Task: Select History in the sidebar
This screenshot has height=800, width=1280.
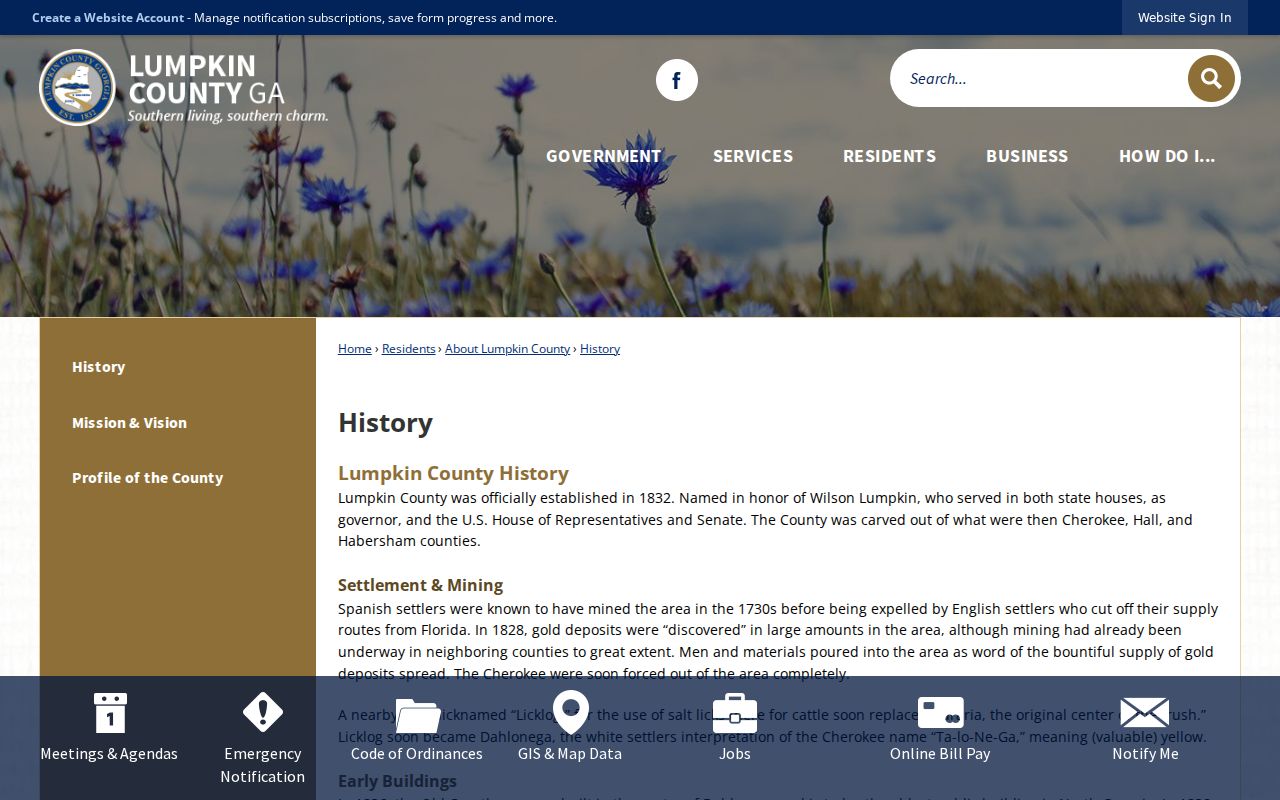Action: tap(99, 367)
